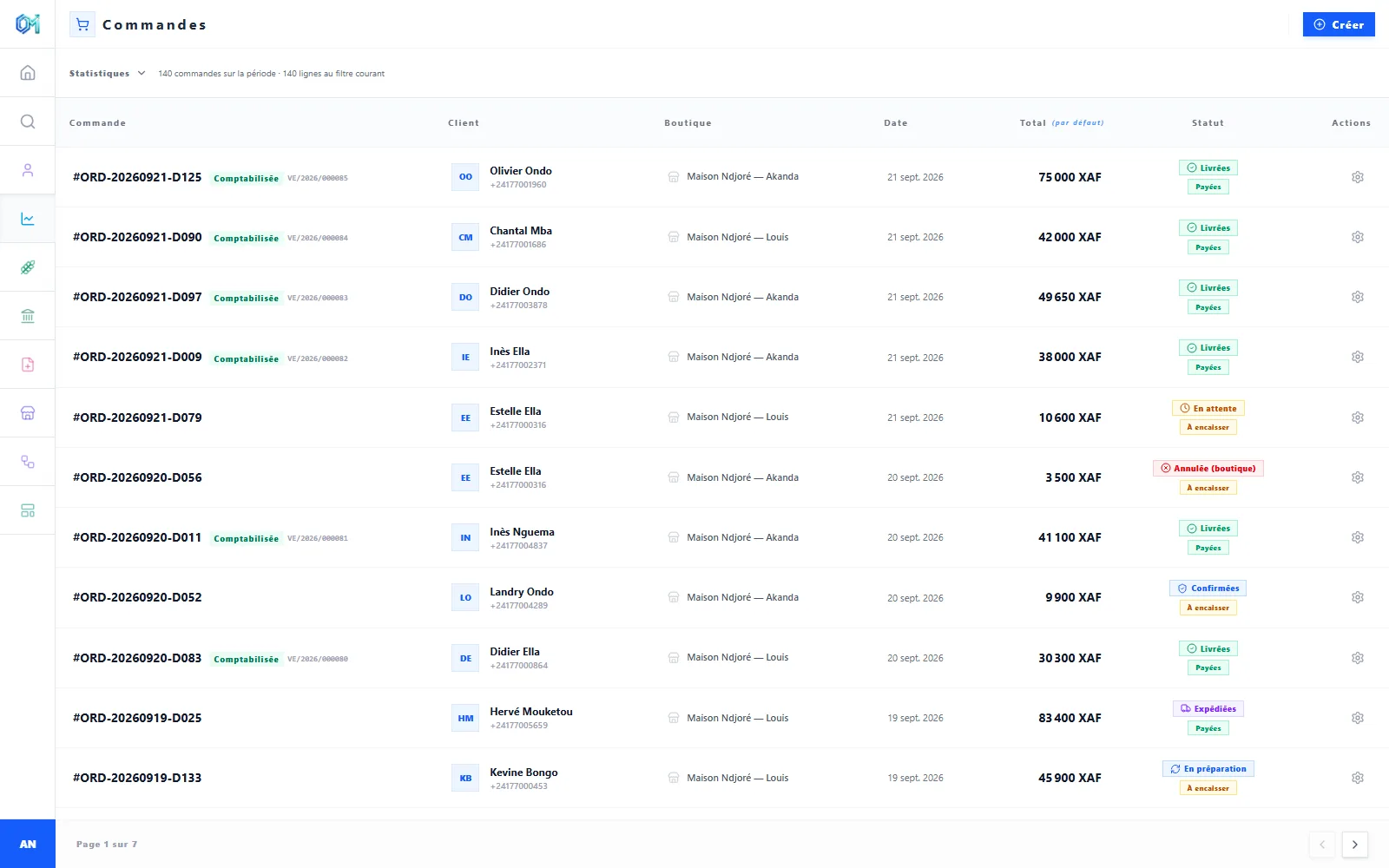Open actions gear for order D097
Viewport: 1389px width, 868px height.
pos(1358,297)
